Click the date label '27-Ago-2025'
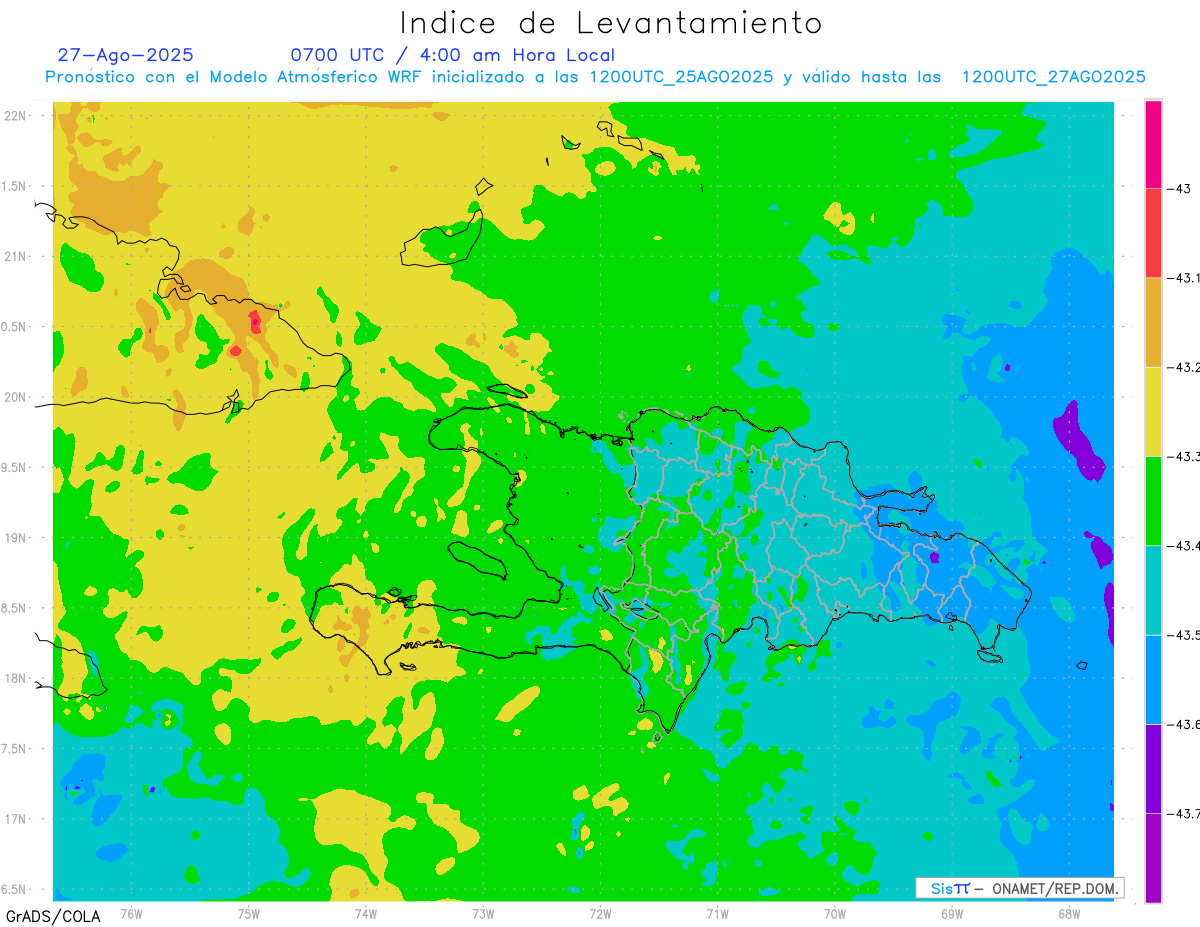1200x927 pixels. point(125,55)
